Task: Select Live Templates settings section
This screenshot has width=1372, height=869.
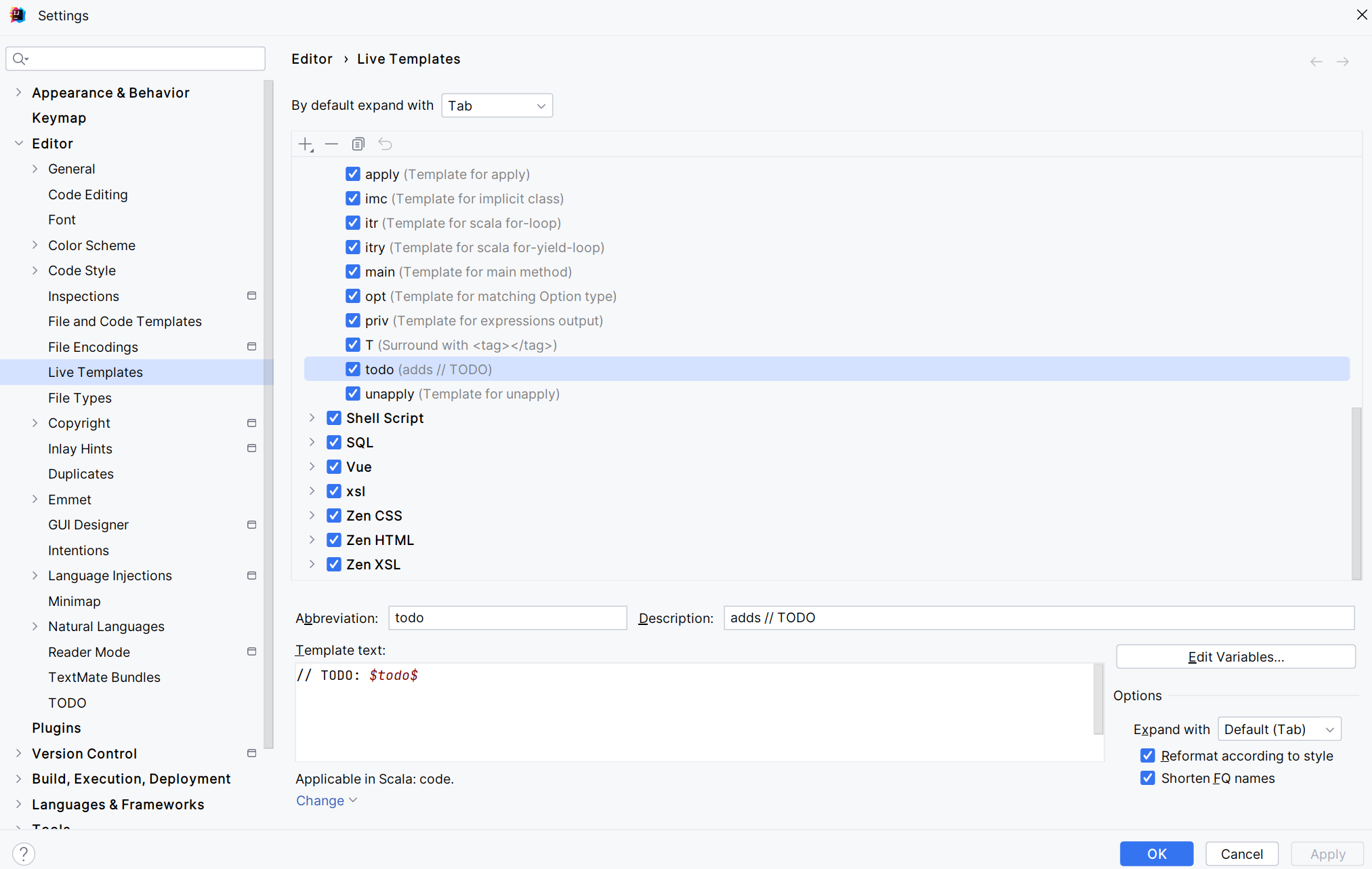Action: coord(95,371)
